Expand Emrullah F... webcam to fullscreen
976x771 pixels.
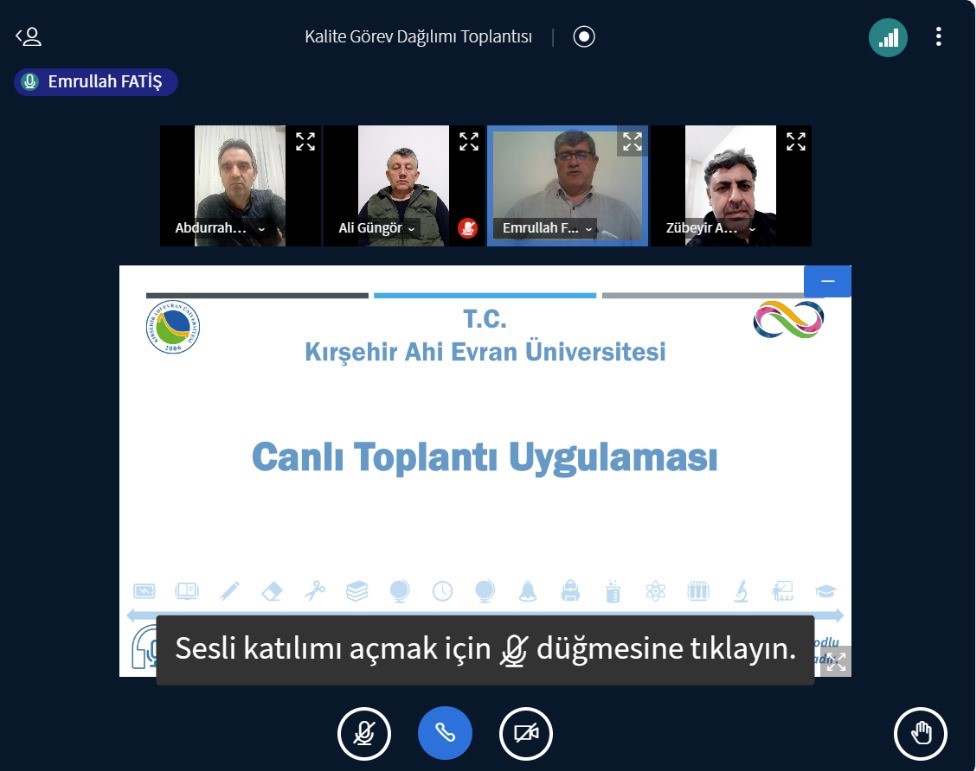pos(632,141)
